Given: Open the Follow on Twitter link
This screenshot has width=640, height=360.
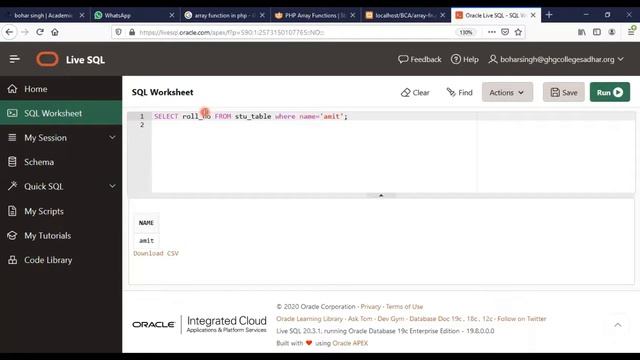Looking at the screenshot, I should click(522, 319).
